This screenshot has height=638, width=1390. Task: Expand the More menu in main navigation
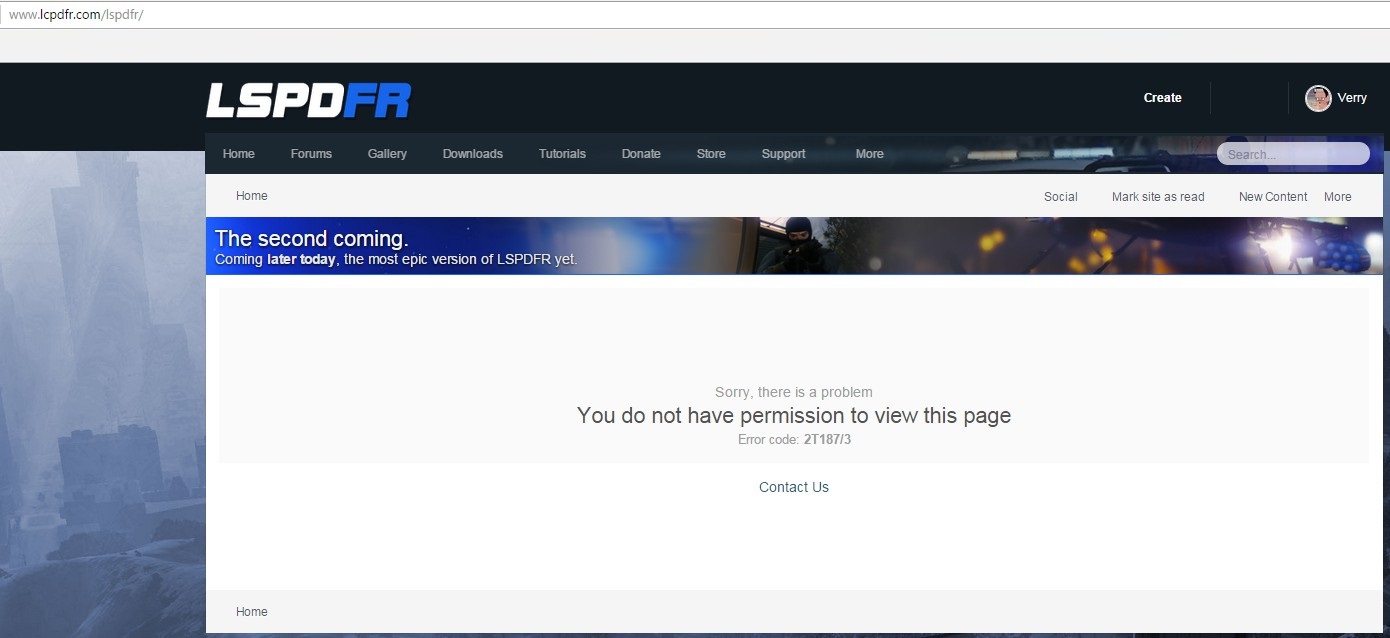[869, 154]
